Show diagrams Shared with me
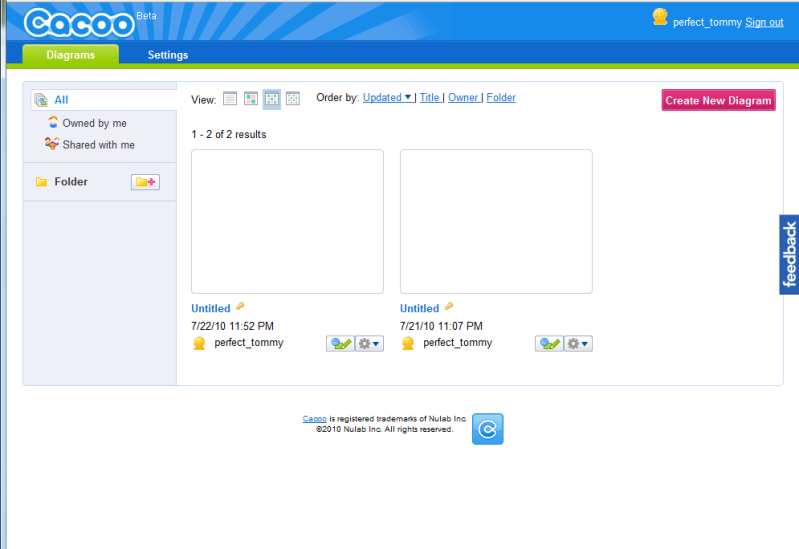 [x=98, y=145]
